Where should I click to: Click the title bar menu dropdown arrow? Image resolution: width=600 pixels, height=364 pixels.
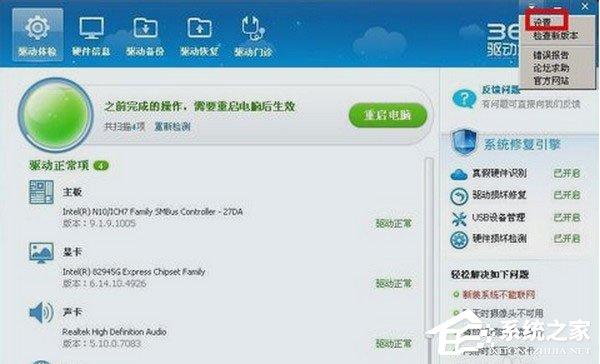click(532, 6)
